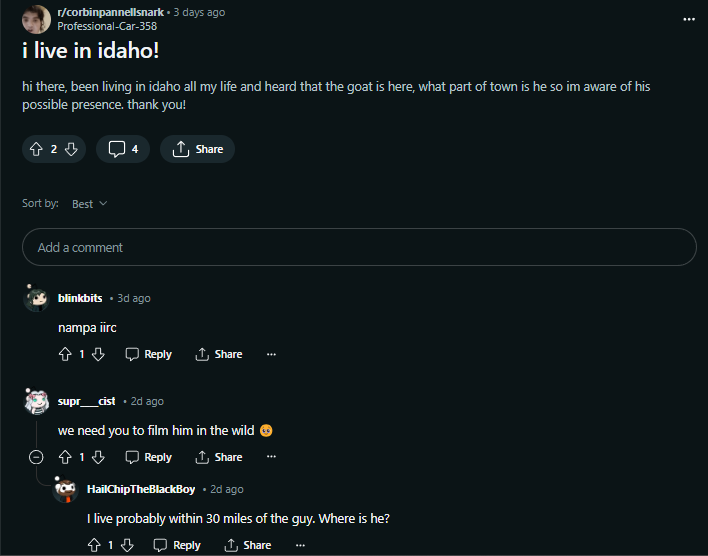View HailChipTheBlackBoy's profile
The height and width of the screenshot is (556, 708).
[x=141, y=489]
